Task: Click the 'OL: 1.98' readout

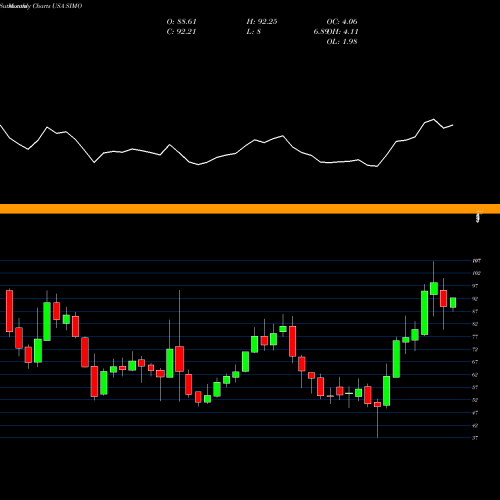Action: point(342,42)
